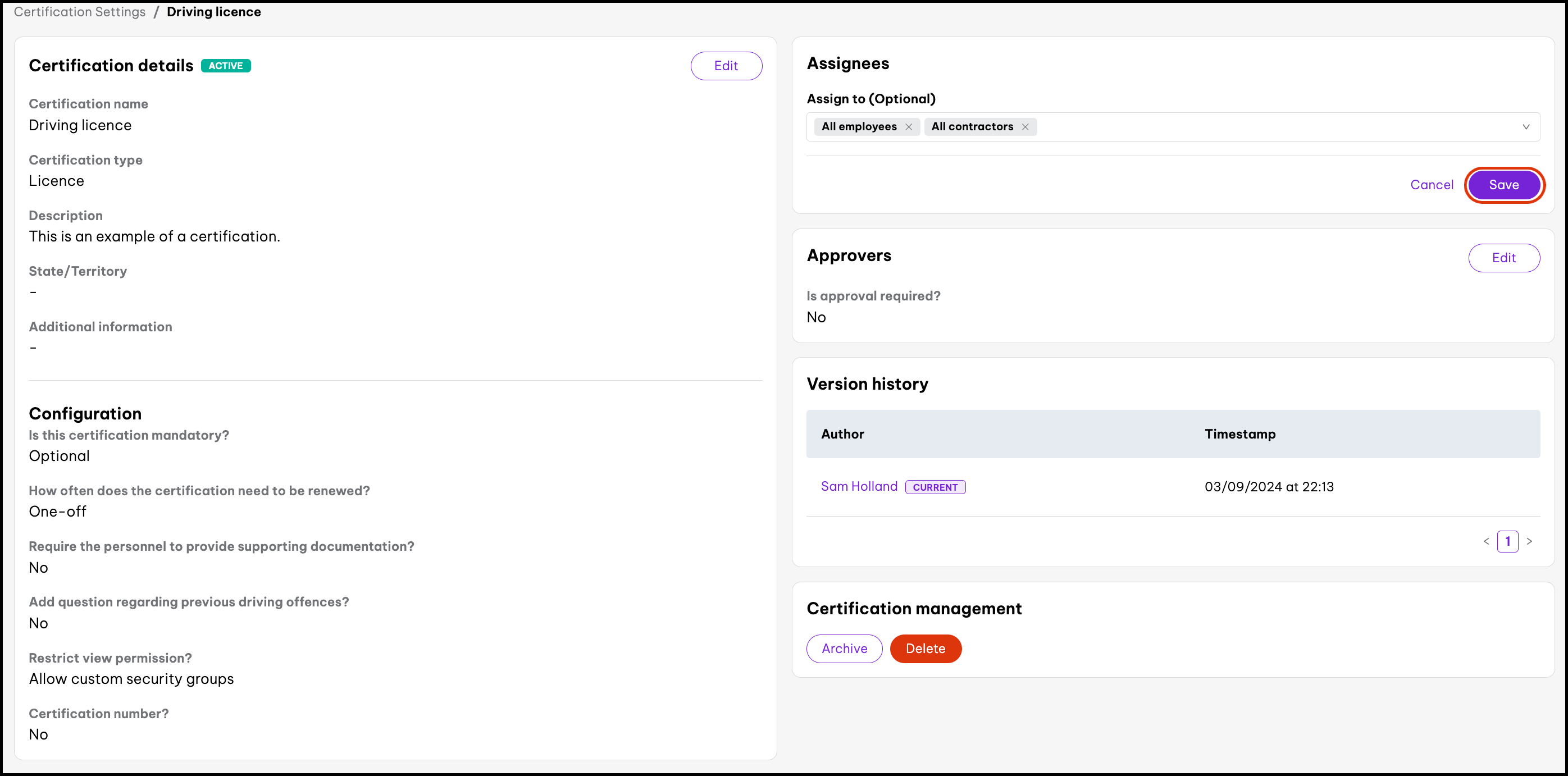
Task: Click inside the Assign to field
Action: click(1278, 126)
